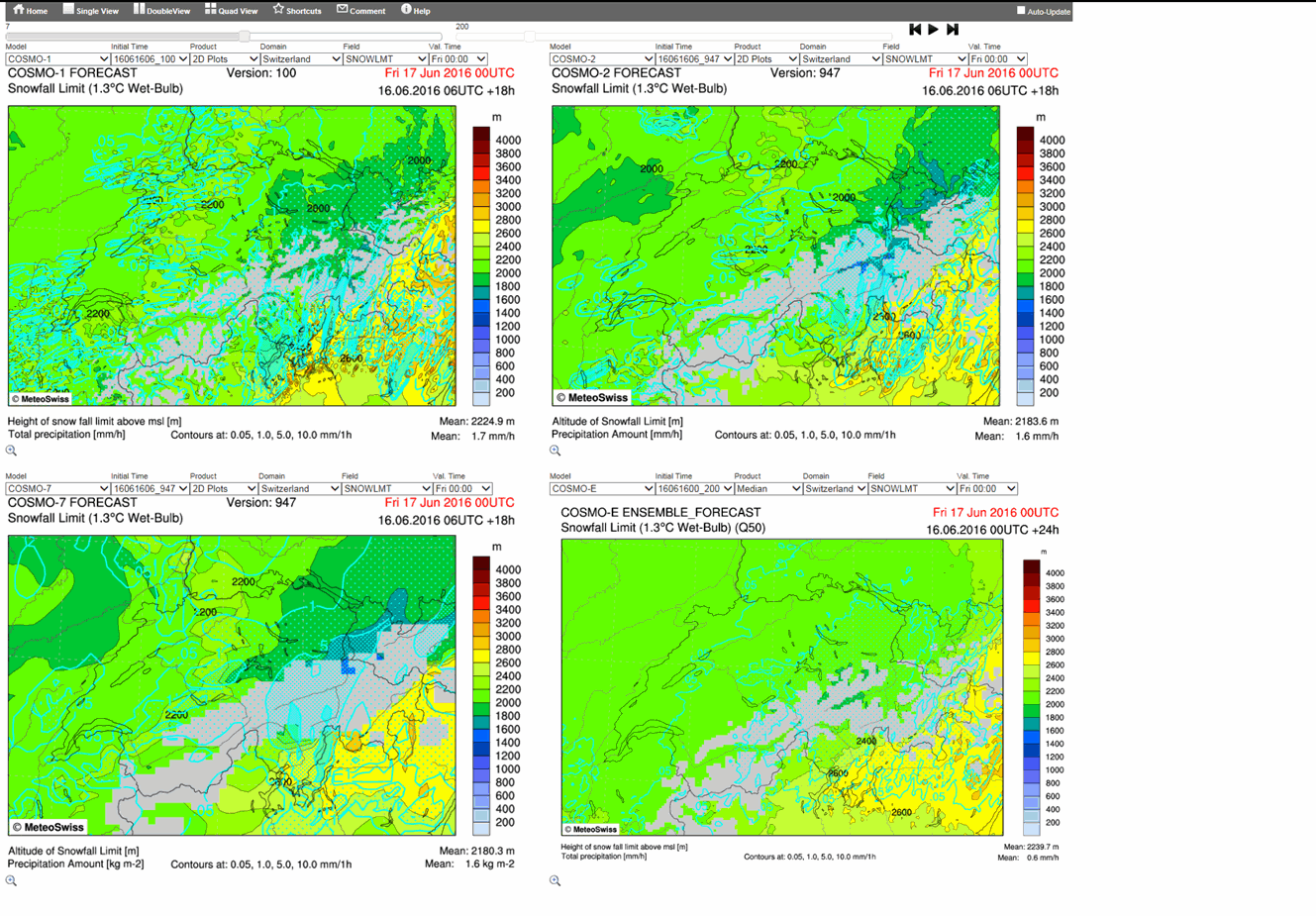Click the zoom magnifier below the COSMO-2 map
The height and width of the screenshot is (916, 1316).
point(555,451)
